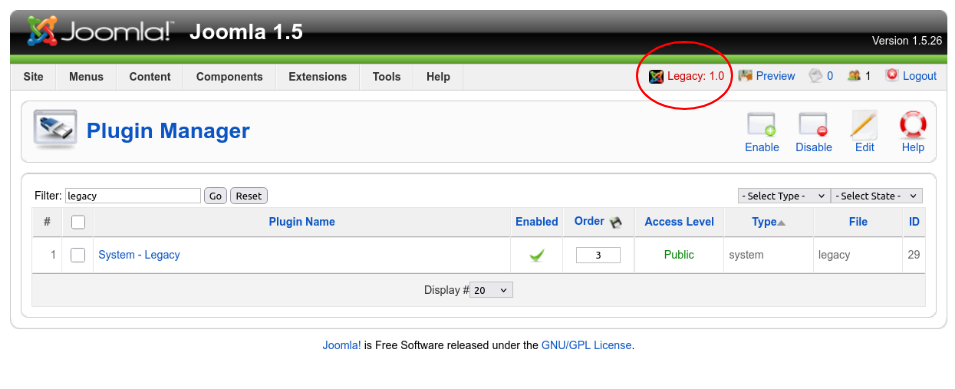Click into the Filter text field

(x=133, y=196)
